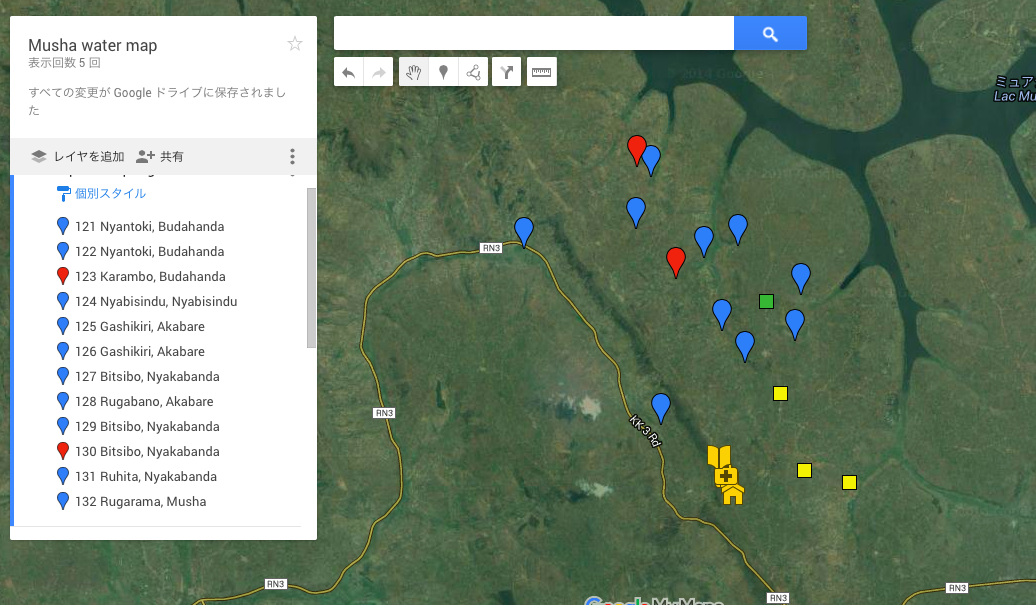
Task: Click the blue search button
Action: coord(770,33)
